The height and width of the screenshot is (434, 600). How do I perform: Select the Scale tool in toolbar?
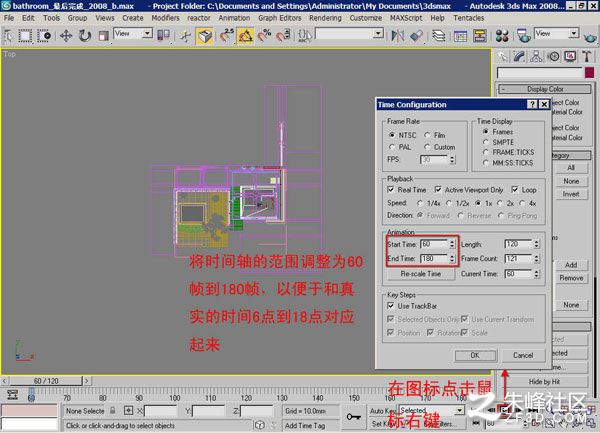(x=103, y=36)
